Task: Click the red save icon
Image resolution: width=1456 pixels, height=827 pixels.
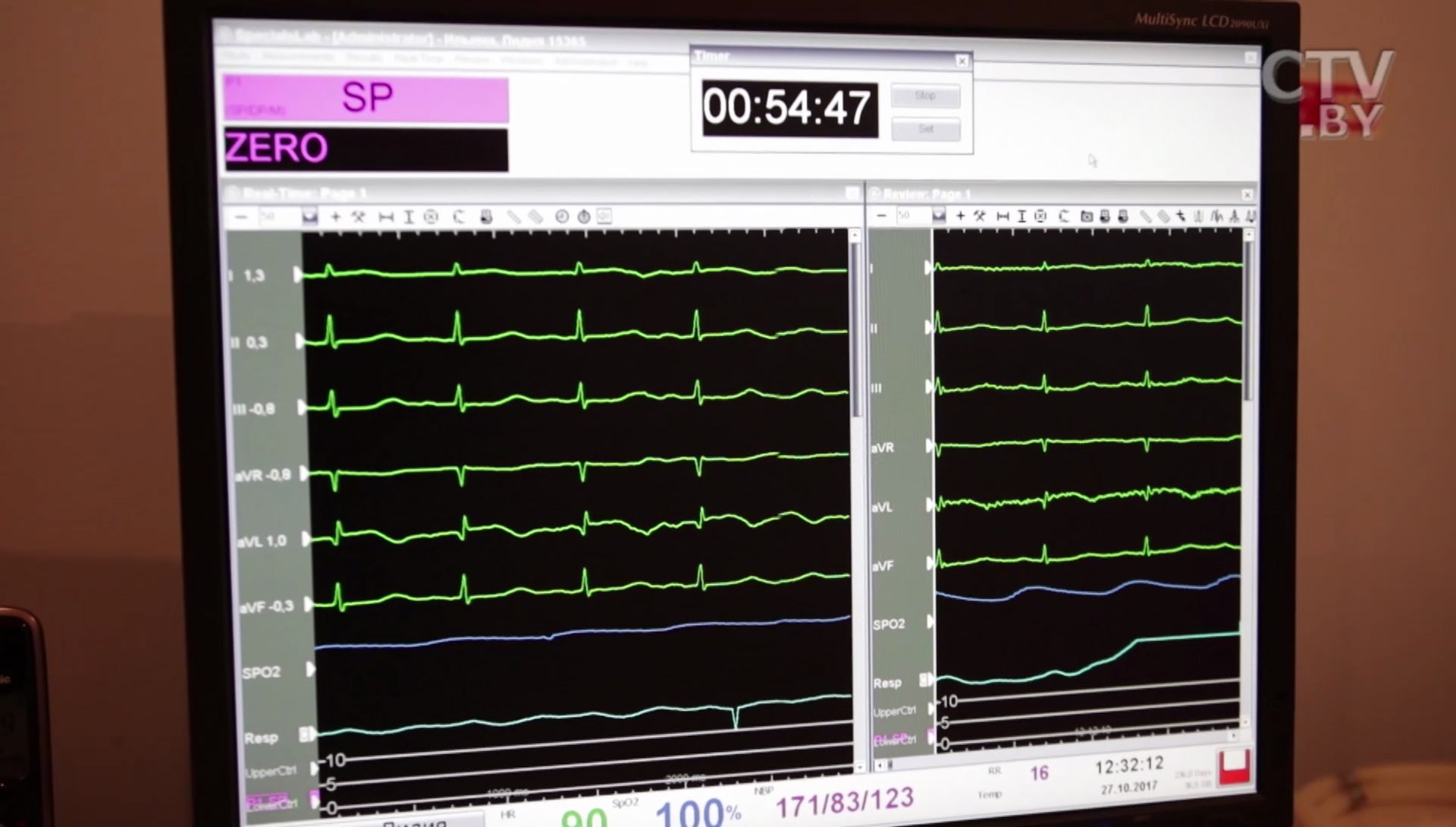Action: [1233, 769]
